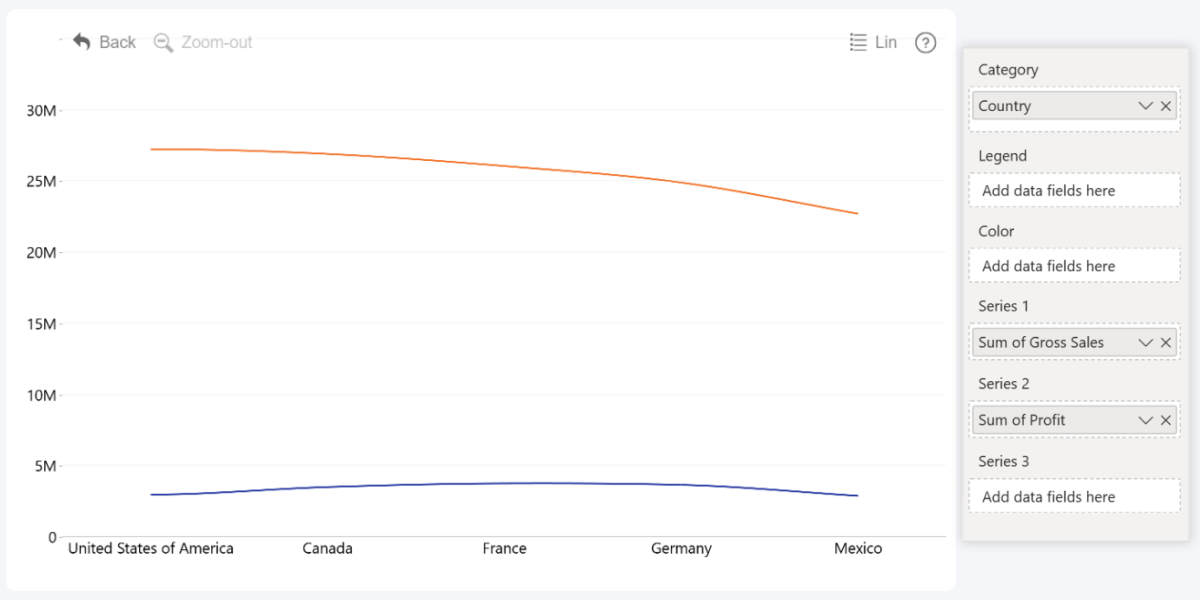The width and height of the screenshot is (1200, 600).
Task: Click the Back button label
Action: [117, 42]
